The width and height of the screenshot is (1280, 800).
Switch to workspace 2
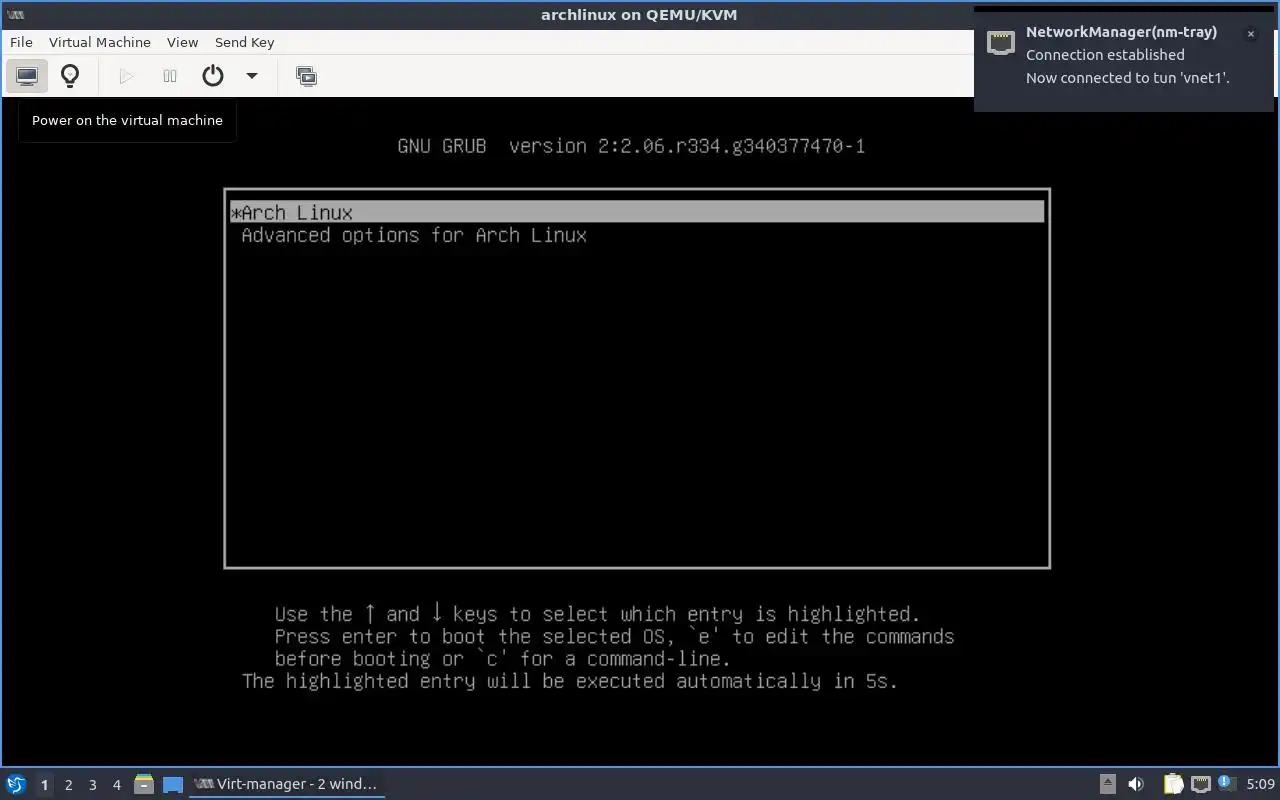(x=68, y=785)
